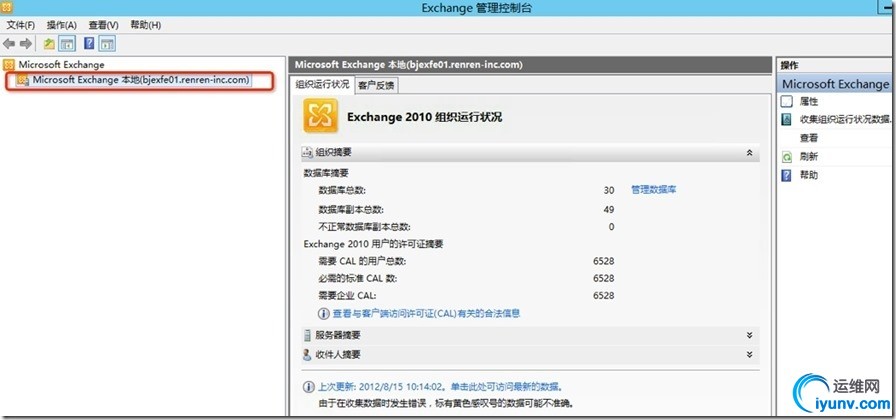896x420 pixels.
Task: Select Microsoft Exchange 本地 tree node
Action: pos(141,80)
